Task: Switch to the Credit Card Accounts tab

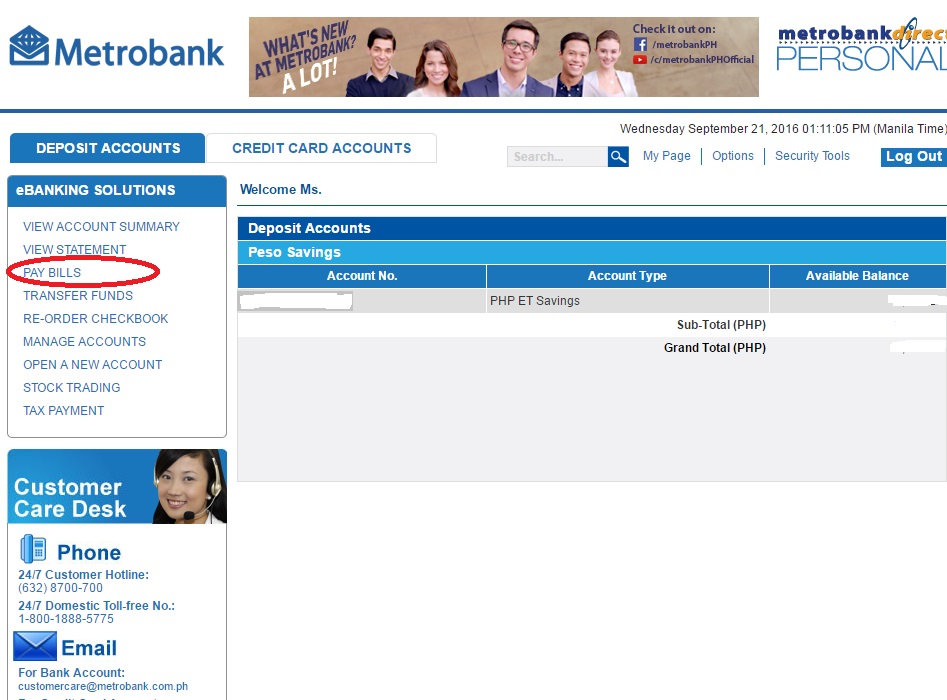Action: point(321,148)
